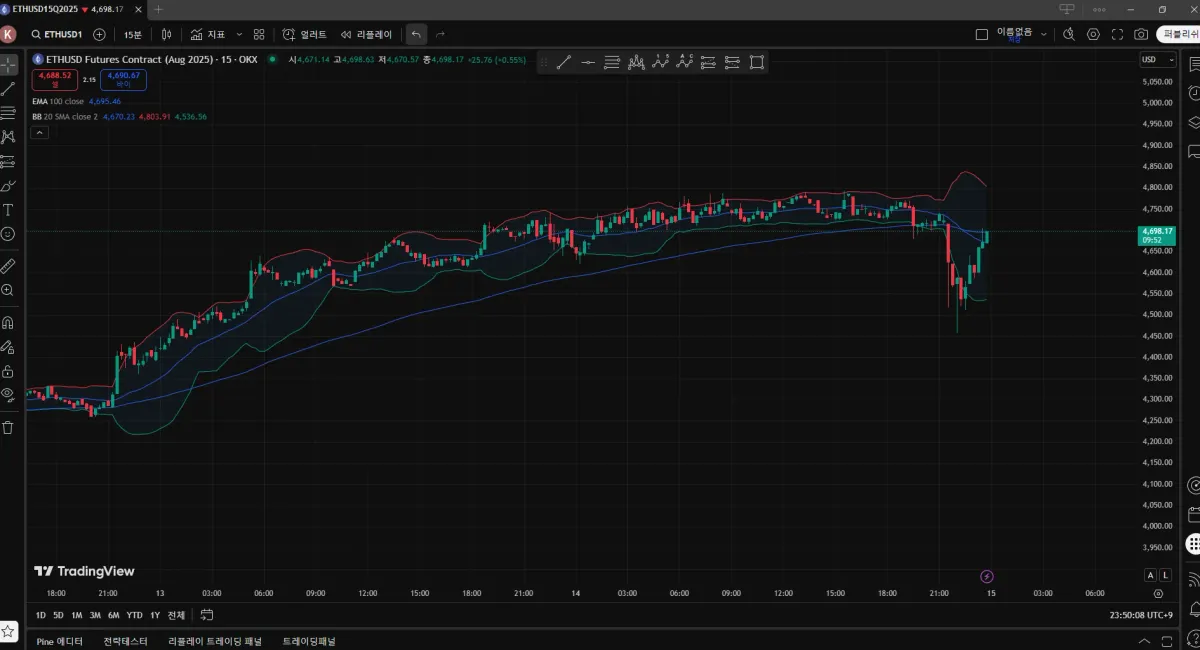Open the Pine 에디터 tab
Image resolution: width=1200 pixels, height=650 pixels.
(x=59, y=641)
